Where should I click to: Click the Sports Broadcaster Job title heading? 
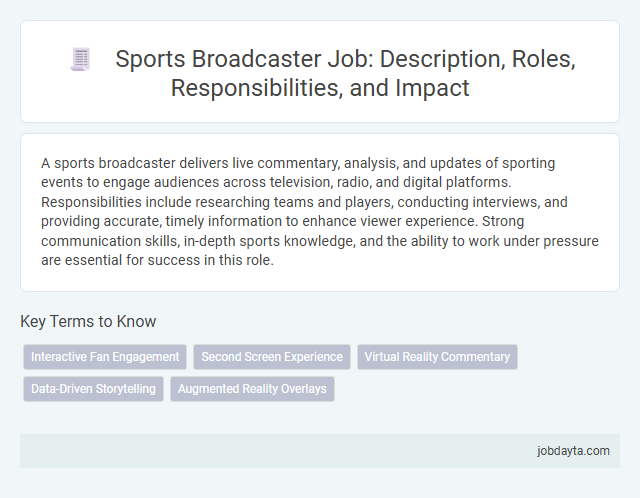(345, 73)
